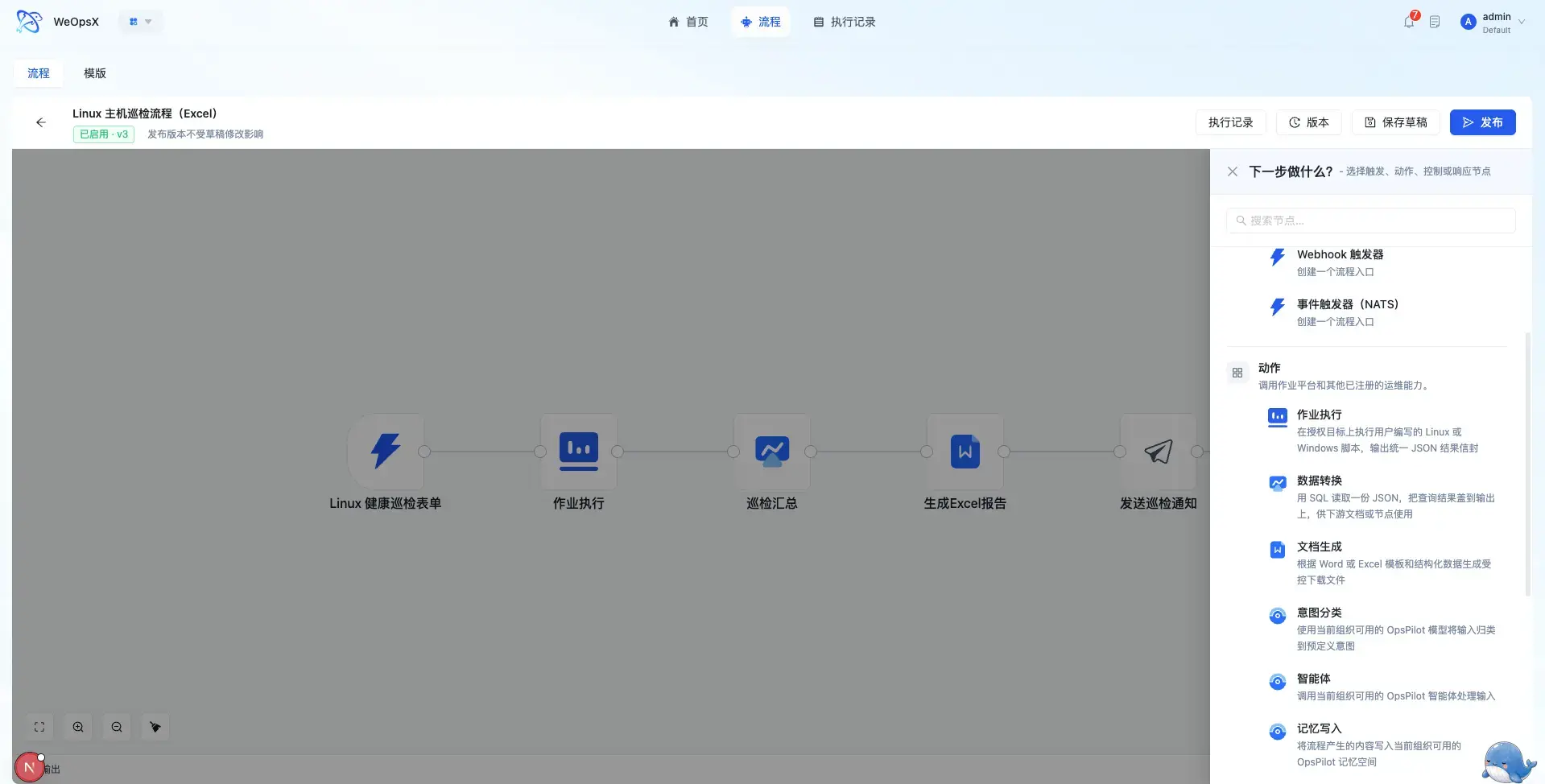
Task: Focus the 搜索节点 search field
Action: coord(1371,221)
